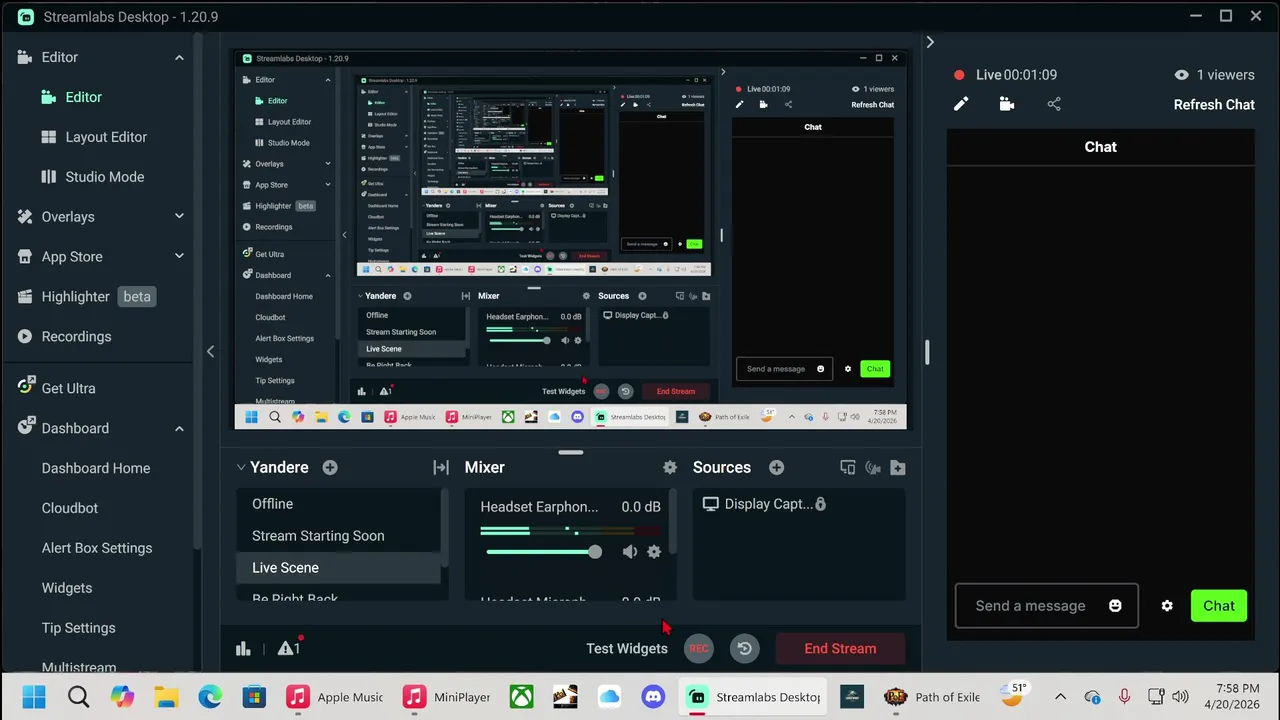The image size is (1280, 720).
Task: Show hidden system tray icons chevron
Action: (1060, 697)
